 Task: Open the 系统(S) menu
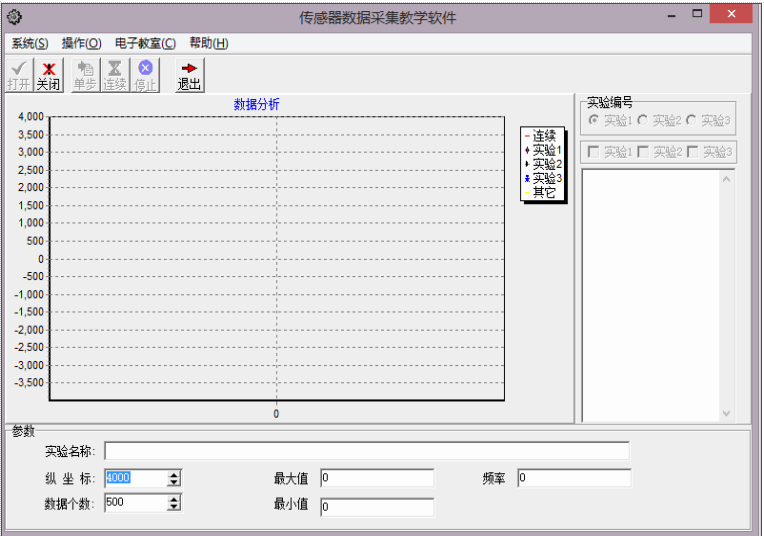(x=30, y=43)
